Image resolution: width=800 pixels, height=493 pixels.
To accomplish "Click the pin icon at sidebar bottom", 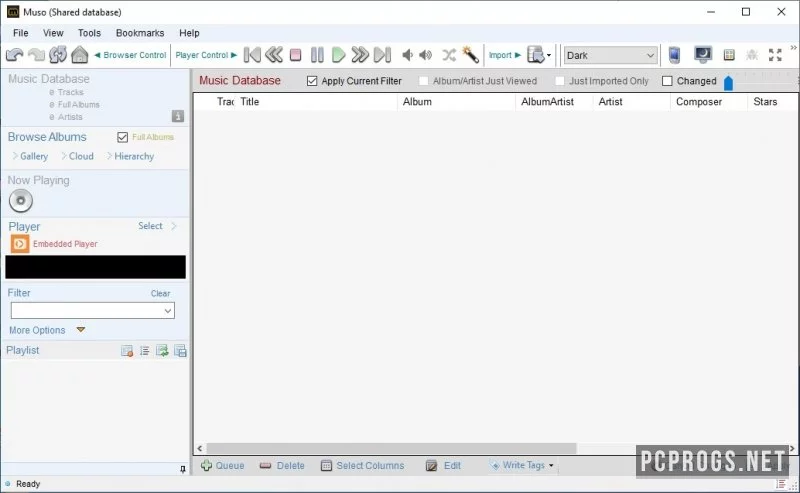I will [183, 469].
